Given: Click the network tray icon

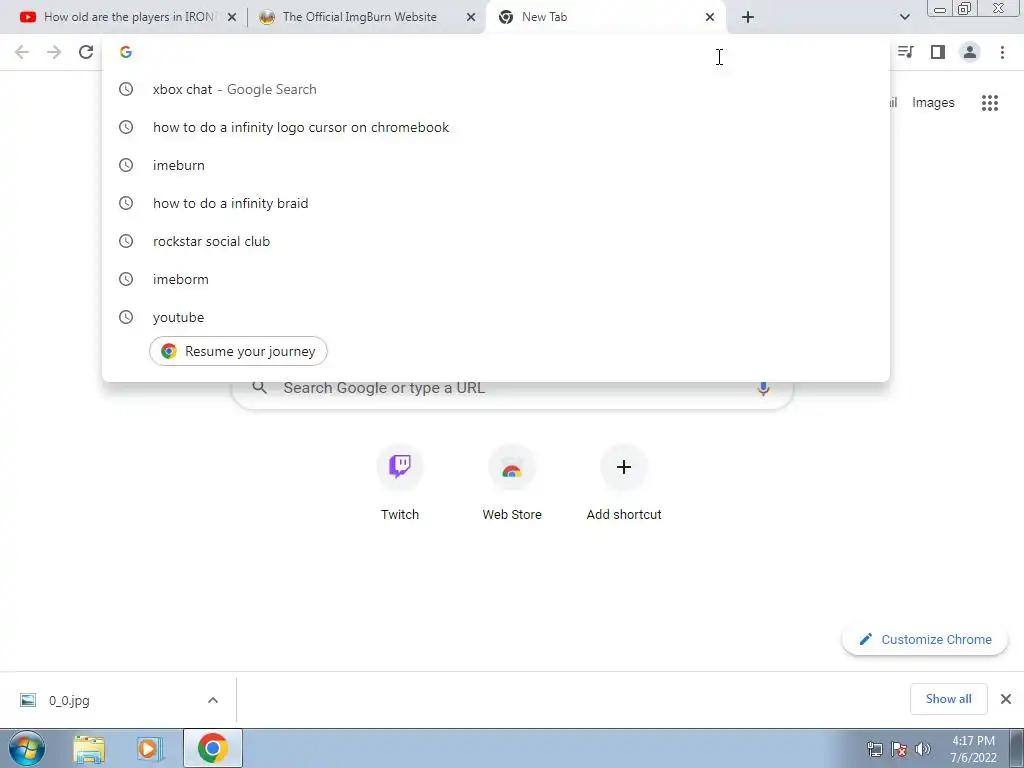Looking at the screenshot, I should coord(874,748).
